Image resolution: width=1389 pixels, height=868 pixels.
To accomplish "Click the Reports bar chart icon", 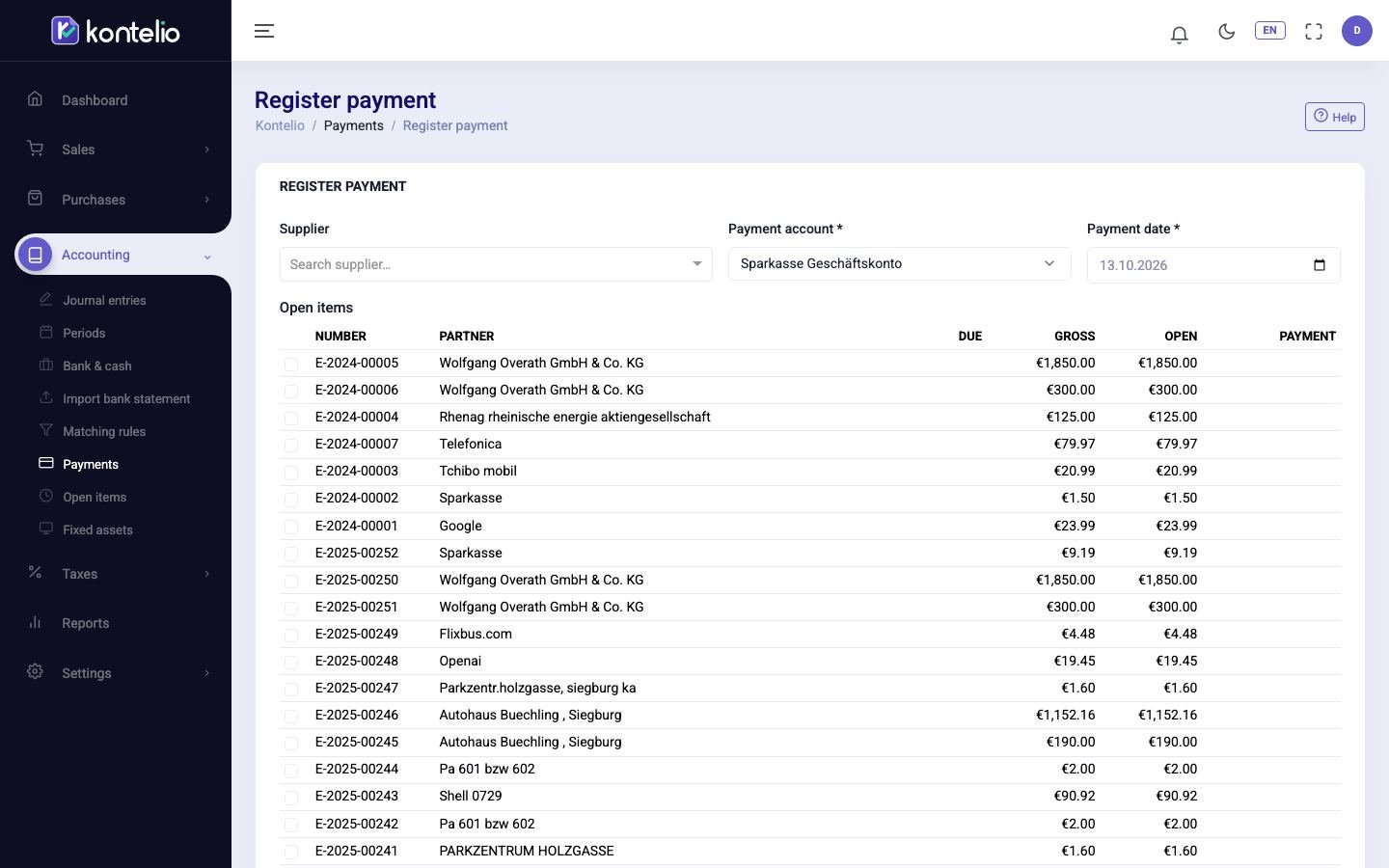I will (x=35, y=622).
